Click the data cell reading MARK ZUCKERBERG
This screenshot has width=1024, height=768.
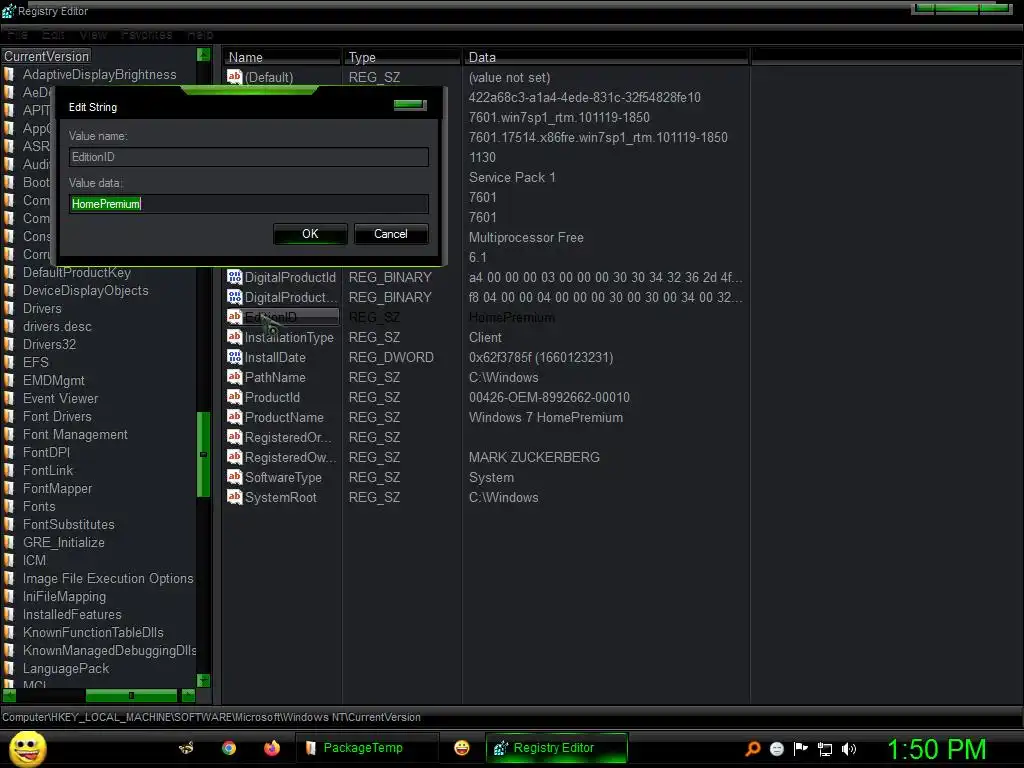(534, 457)
